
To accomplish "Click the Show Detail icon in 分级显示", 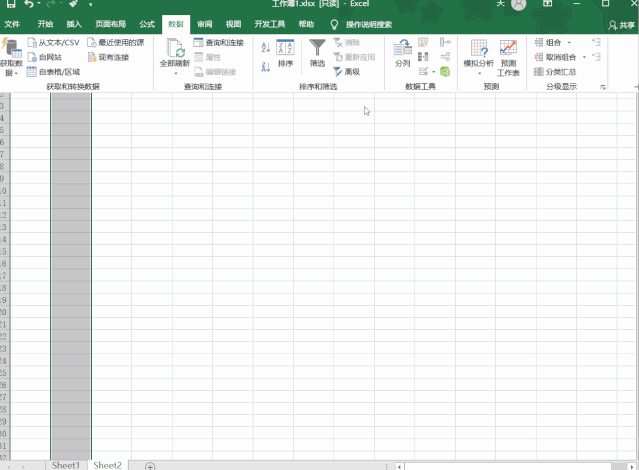I will (x=596, y=42).
